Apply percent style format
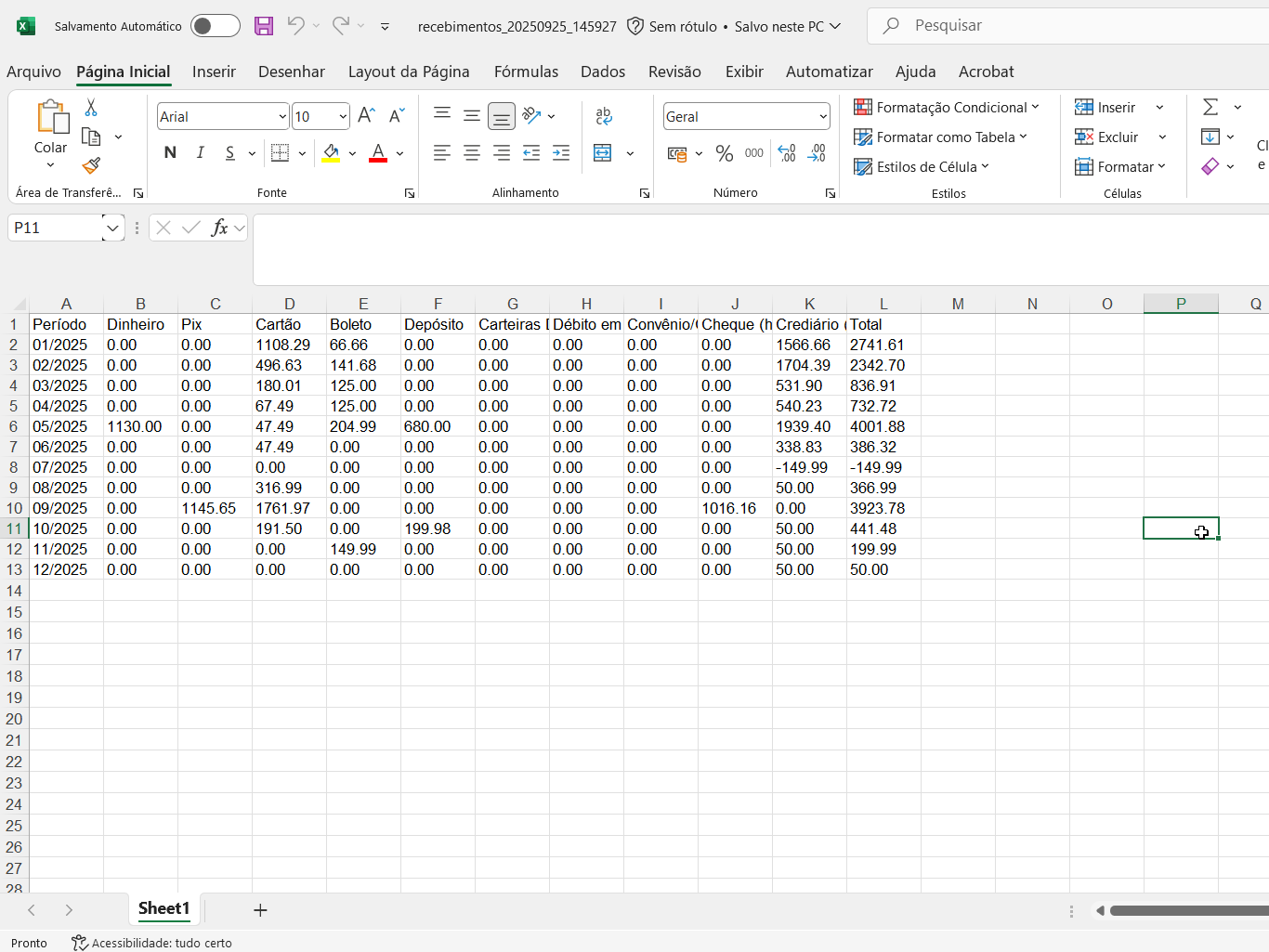Image resolution: width=1269 pixels, height=952 pixels. coord(725,153)
